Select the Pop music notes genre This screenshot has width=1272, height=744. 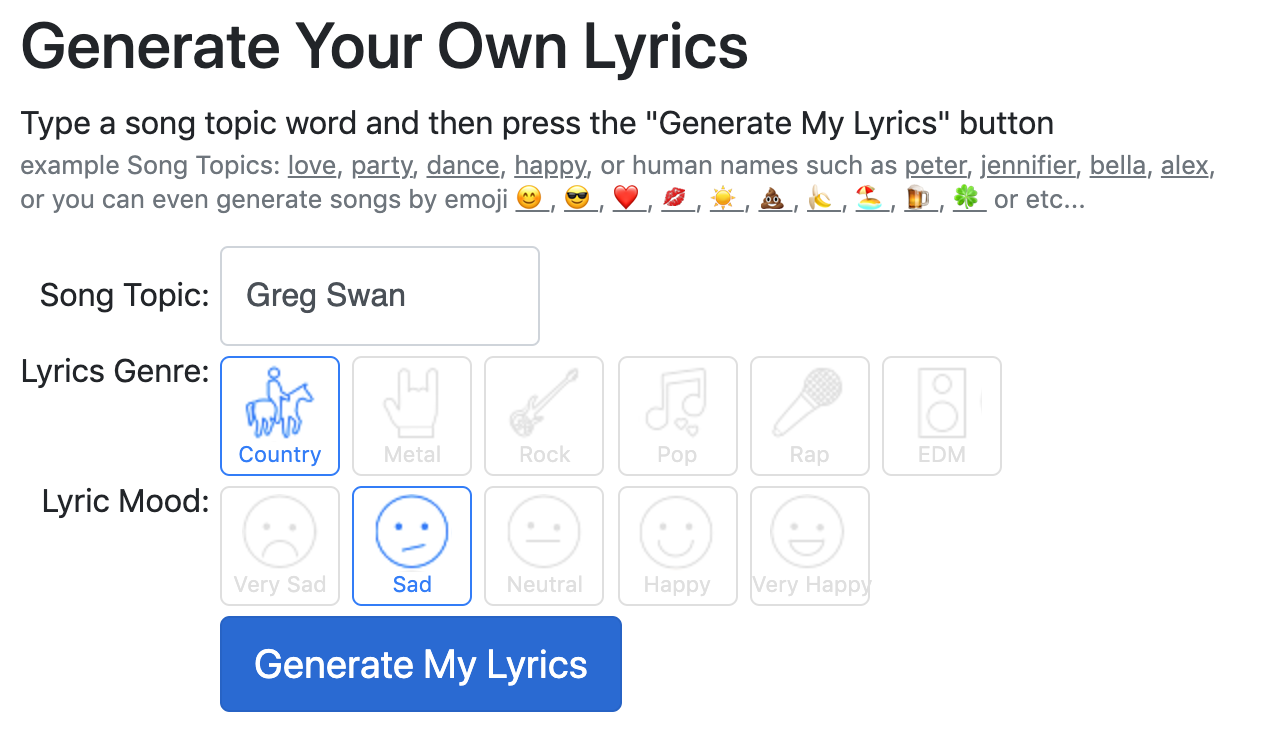point(677,415)
